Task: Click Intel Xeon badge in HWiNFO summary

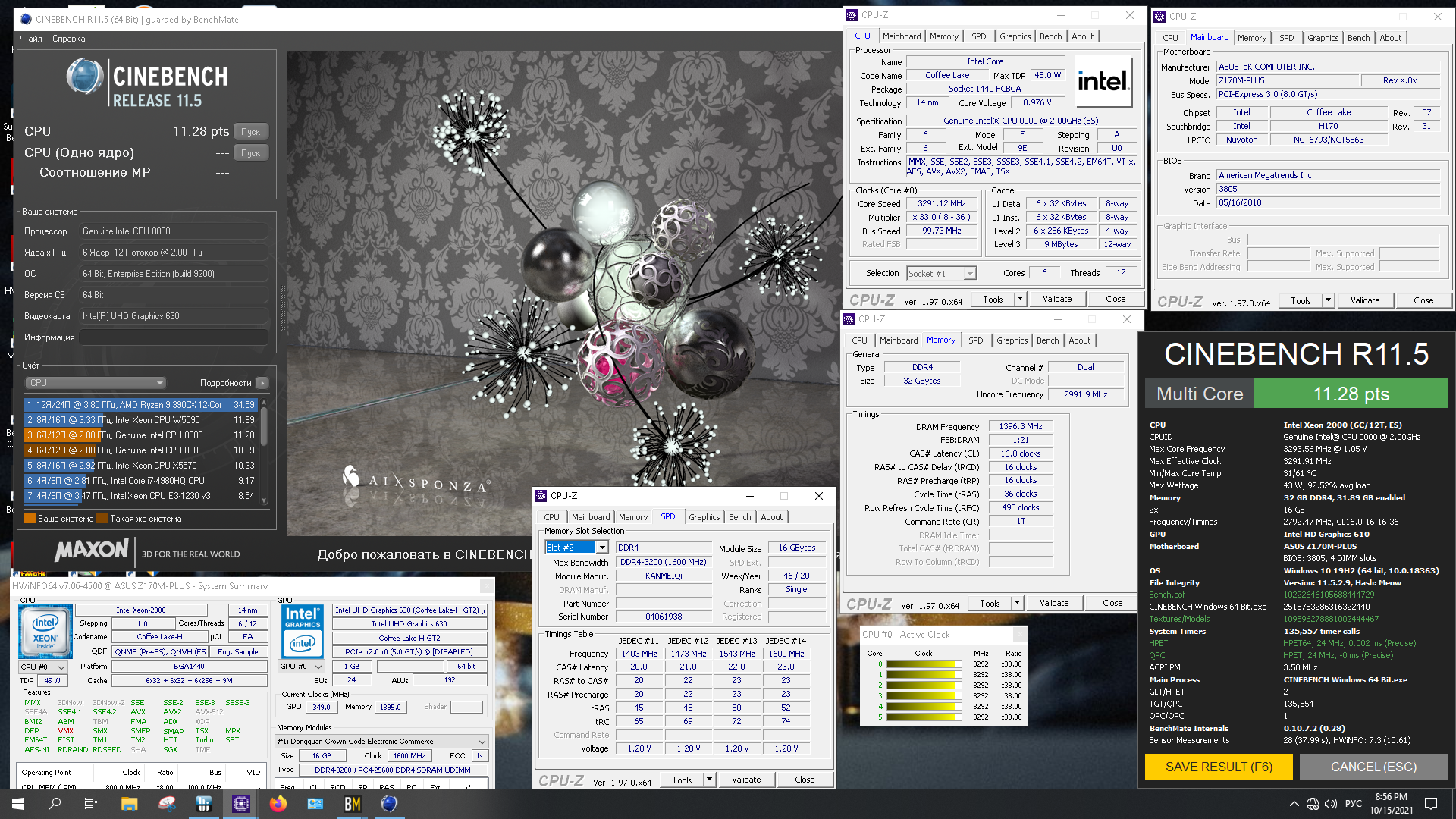Action: tap(45, 630)
